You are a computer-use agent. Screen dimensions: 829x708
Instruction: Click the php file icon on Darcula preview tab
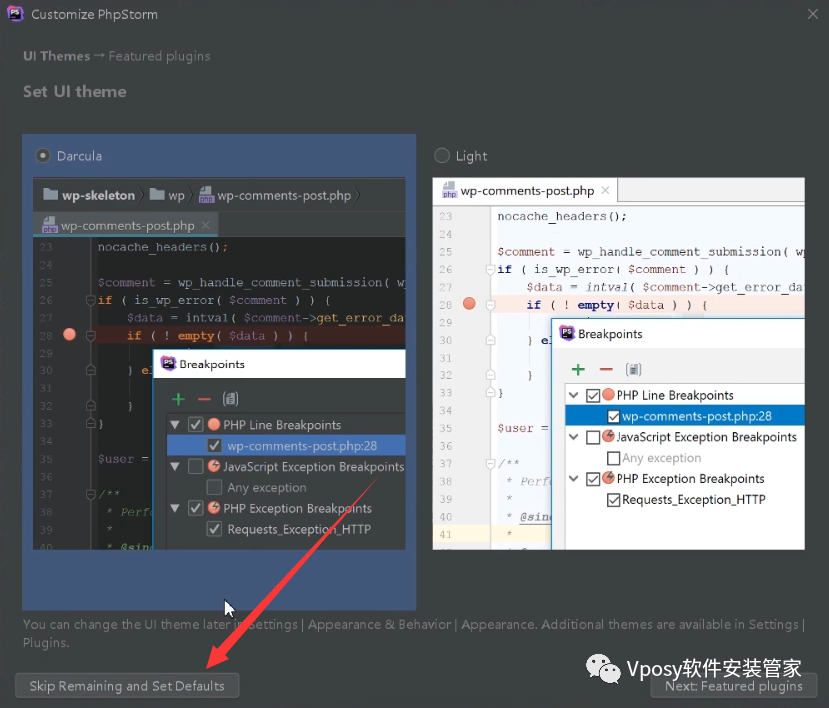click(x=50, y=225)
